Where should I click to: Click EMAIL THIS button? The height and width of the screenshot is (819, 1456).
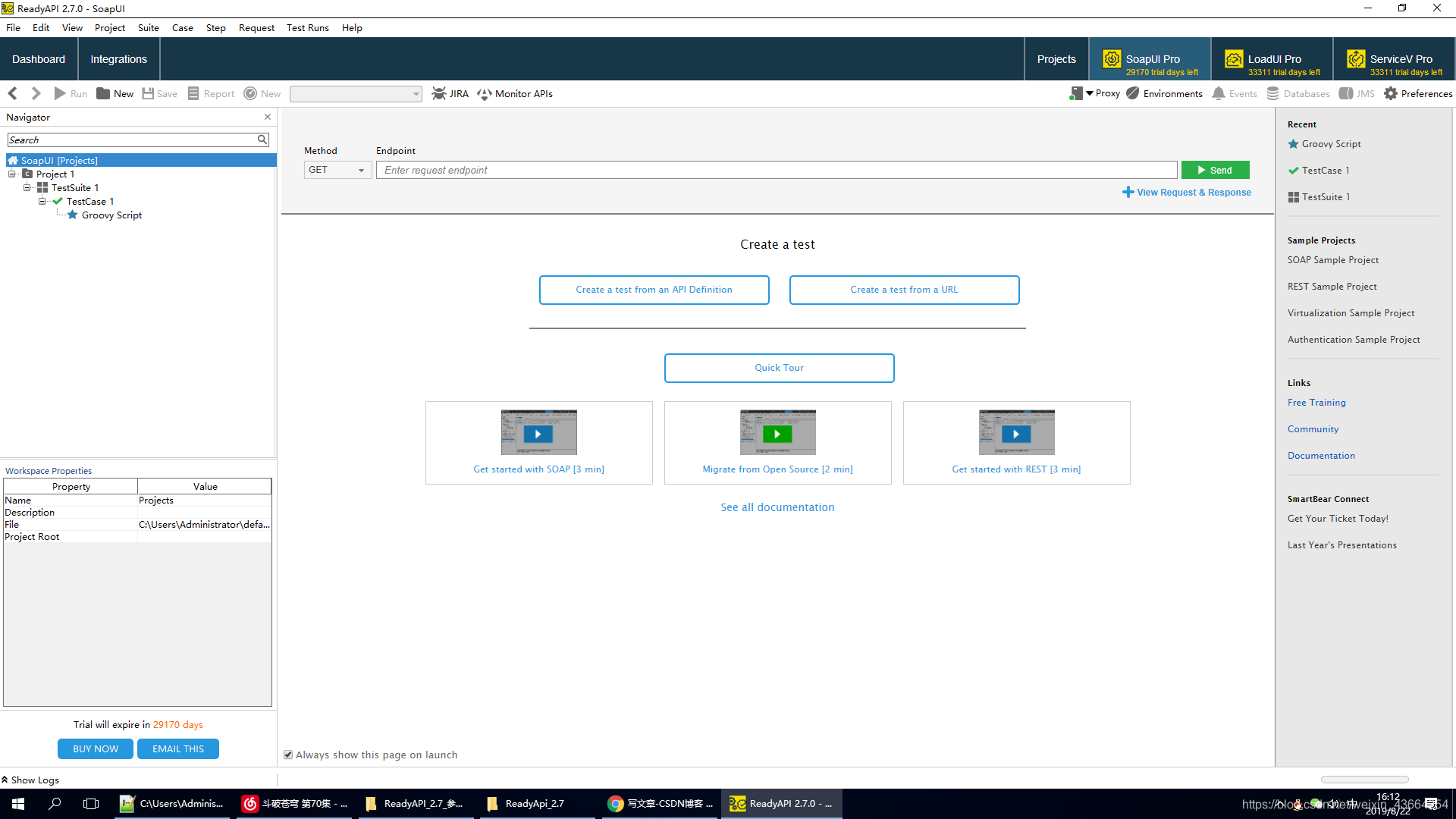pos(178,748)
